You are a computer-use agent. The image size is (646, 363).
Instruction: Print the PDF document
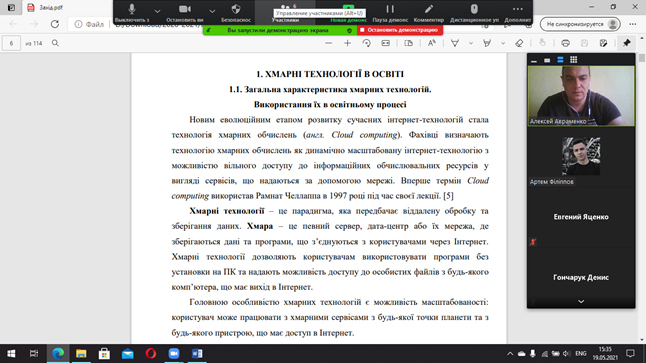[565, 43]
